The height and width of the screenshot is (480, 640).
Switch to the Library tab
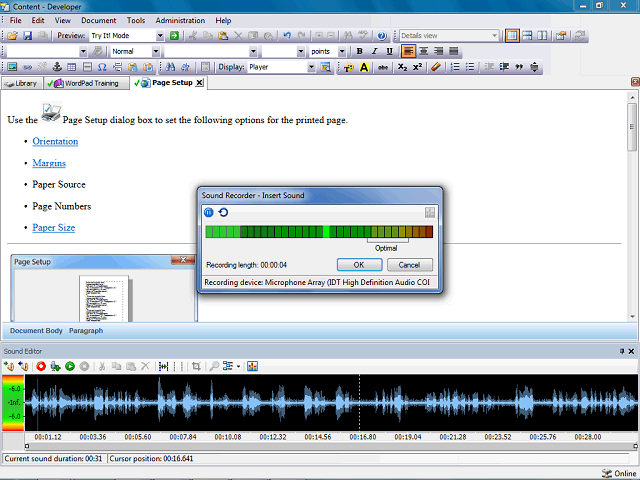[22, 83]
